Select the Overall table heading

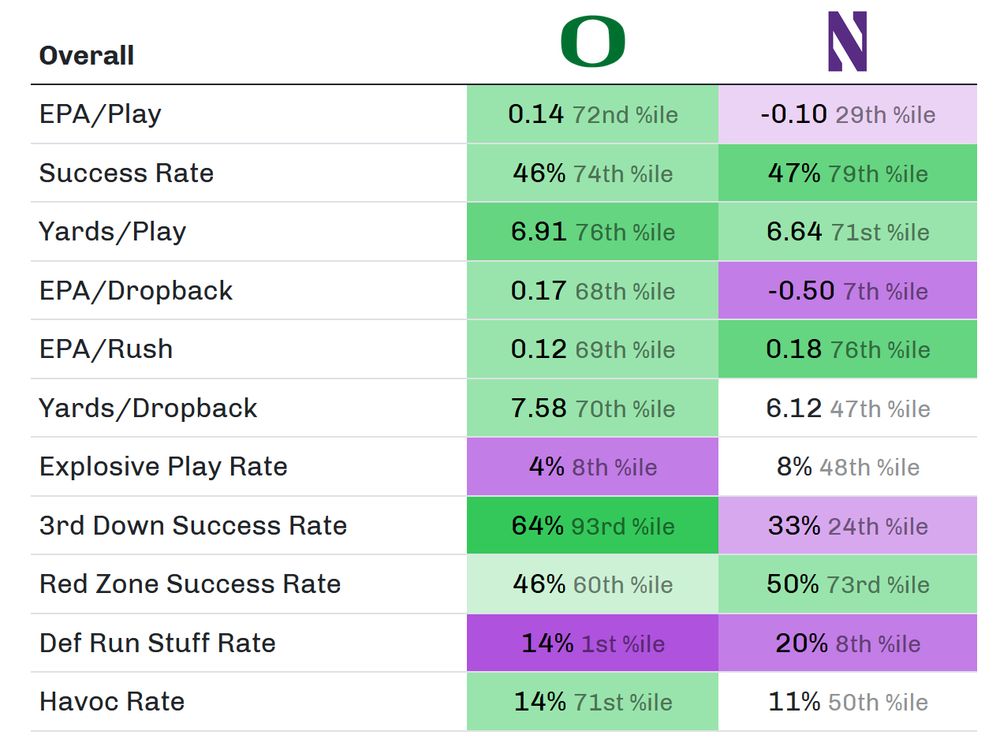tap(86, 56)
